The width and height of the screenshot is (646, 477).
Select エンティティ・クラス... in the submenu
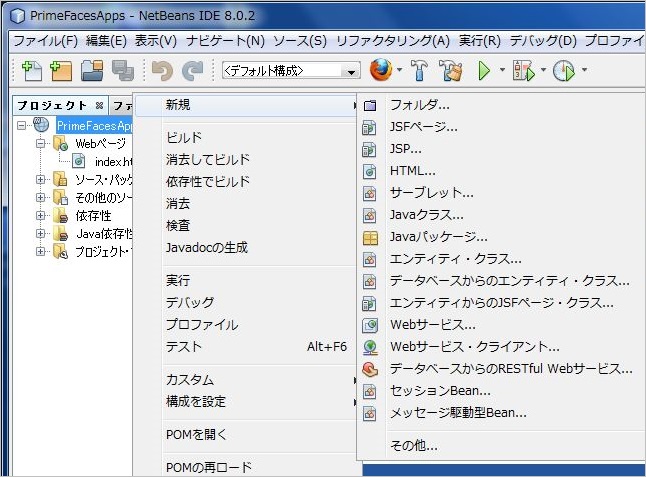coord(502,259)
